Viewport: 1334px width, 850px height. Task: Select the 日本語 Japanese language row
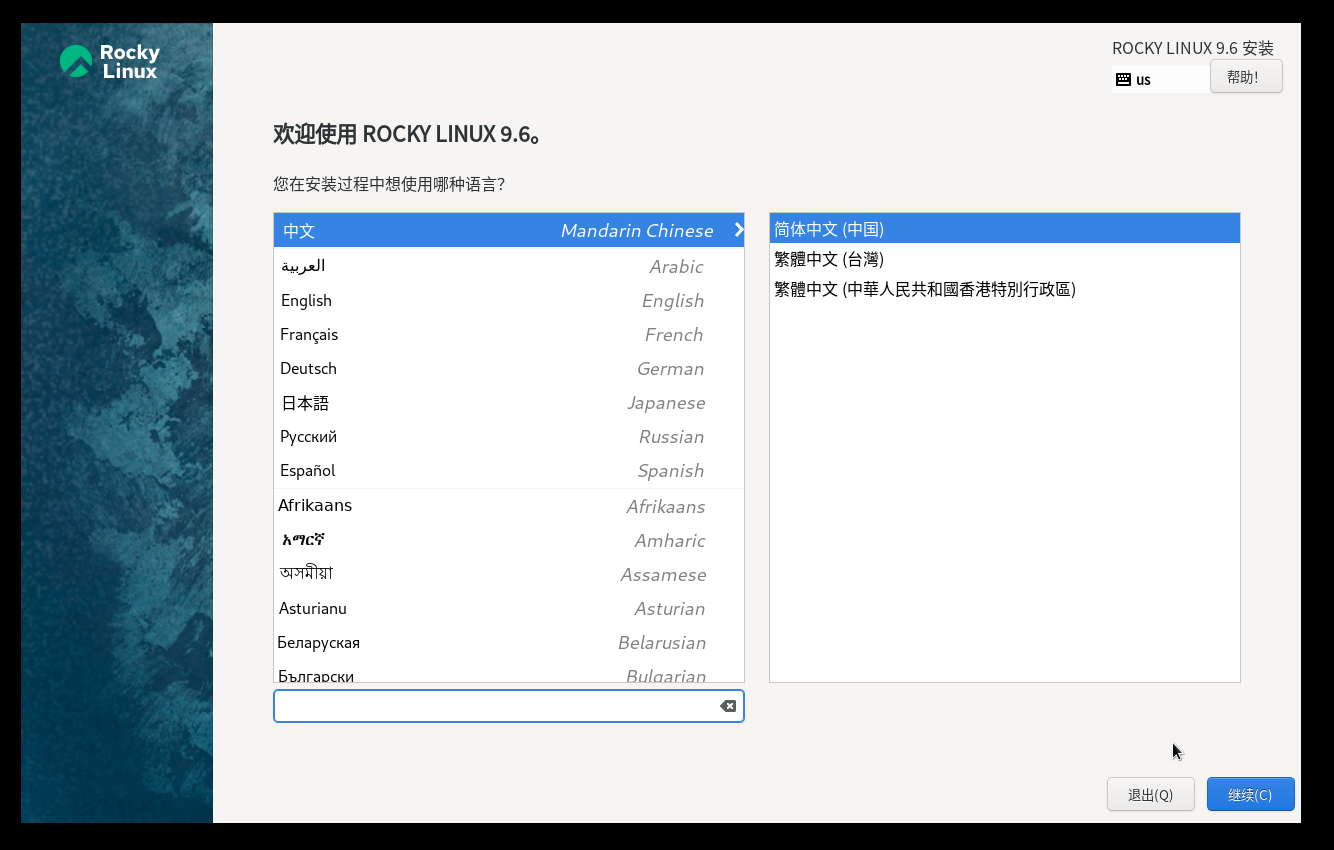pyautogui.click(x=509, y=402)
